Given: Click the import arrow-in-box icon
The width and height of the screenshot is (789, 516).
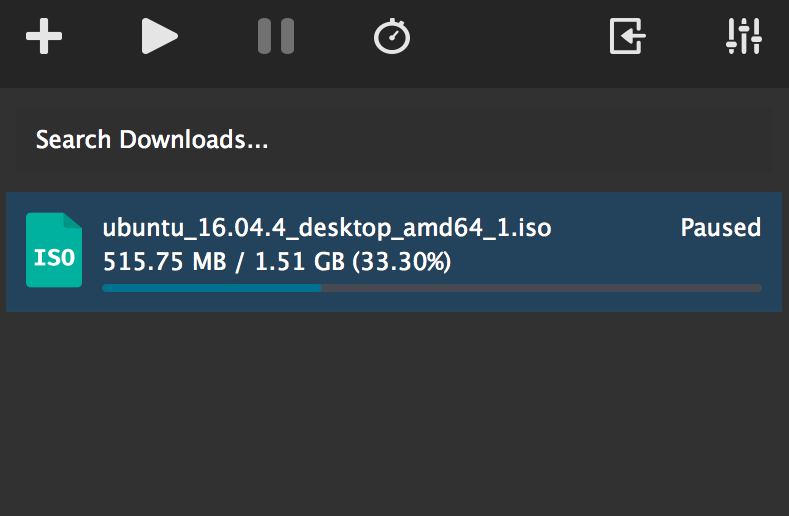Looking at the screenshot, I should point(628,38).
